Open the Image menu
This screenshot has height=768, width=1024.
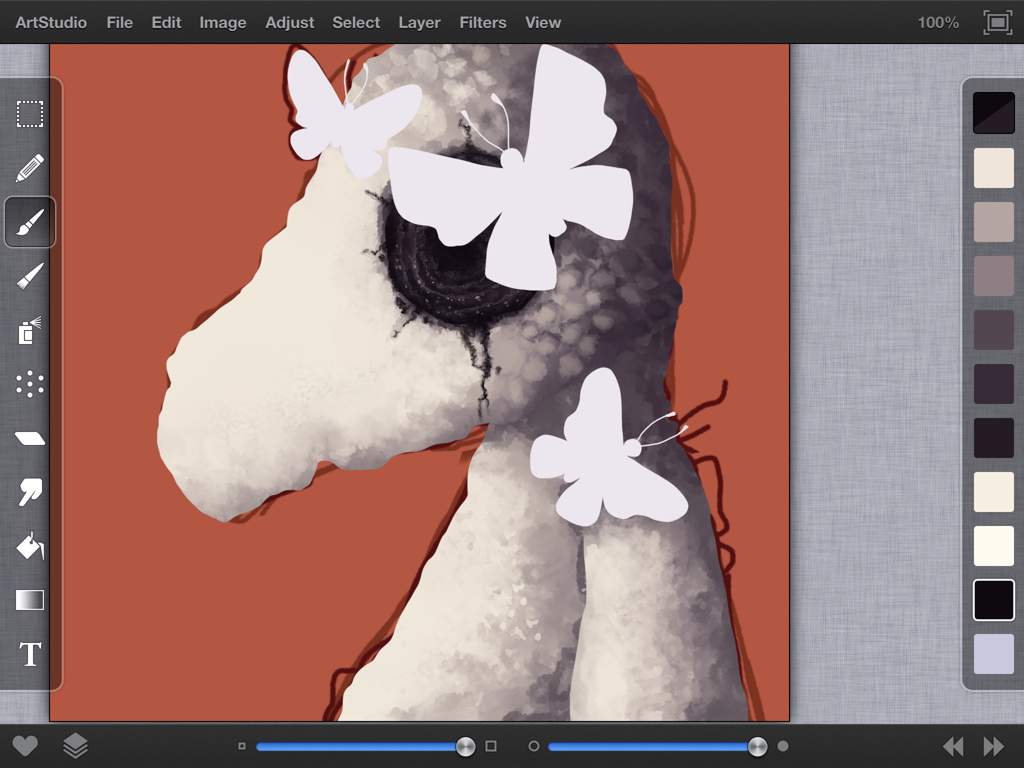coord(223,23)
